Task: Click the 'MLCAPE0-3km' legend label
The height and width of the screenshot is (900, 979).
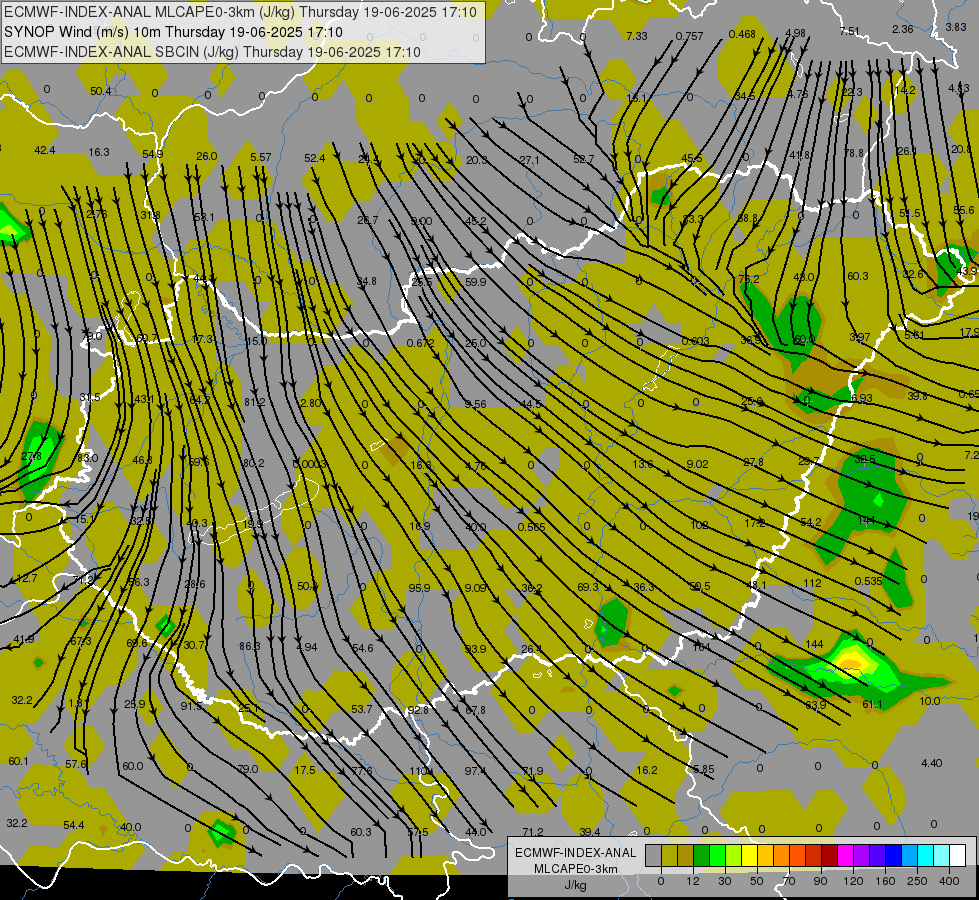Action: [x=576, y=869]
